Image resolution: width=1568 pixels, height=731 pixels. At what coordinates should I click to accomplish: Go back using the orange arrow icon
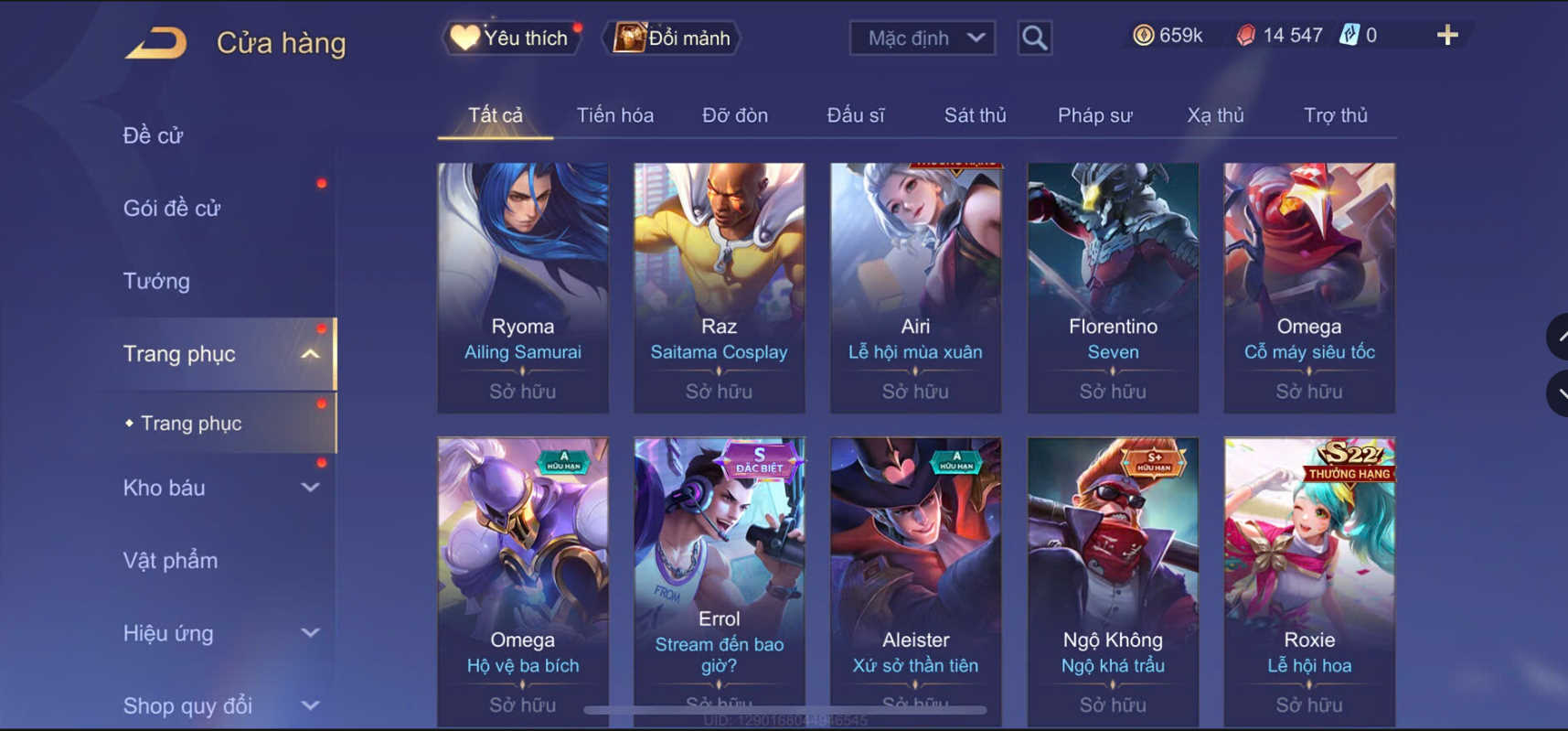click(155, 43)
